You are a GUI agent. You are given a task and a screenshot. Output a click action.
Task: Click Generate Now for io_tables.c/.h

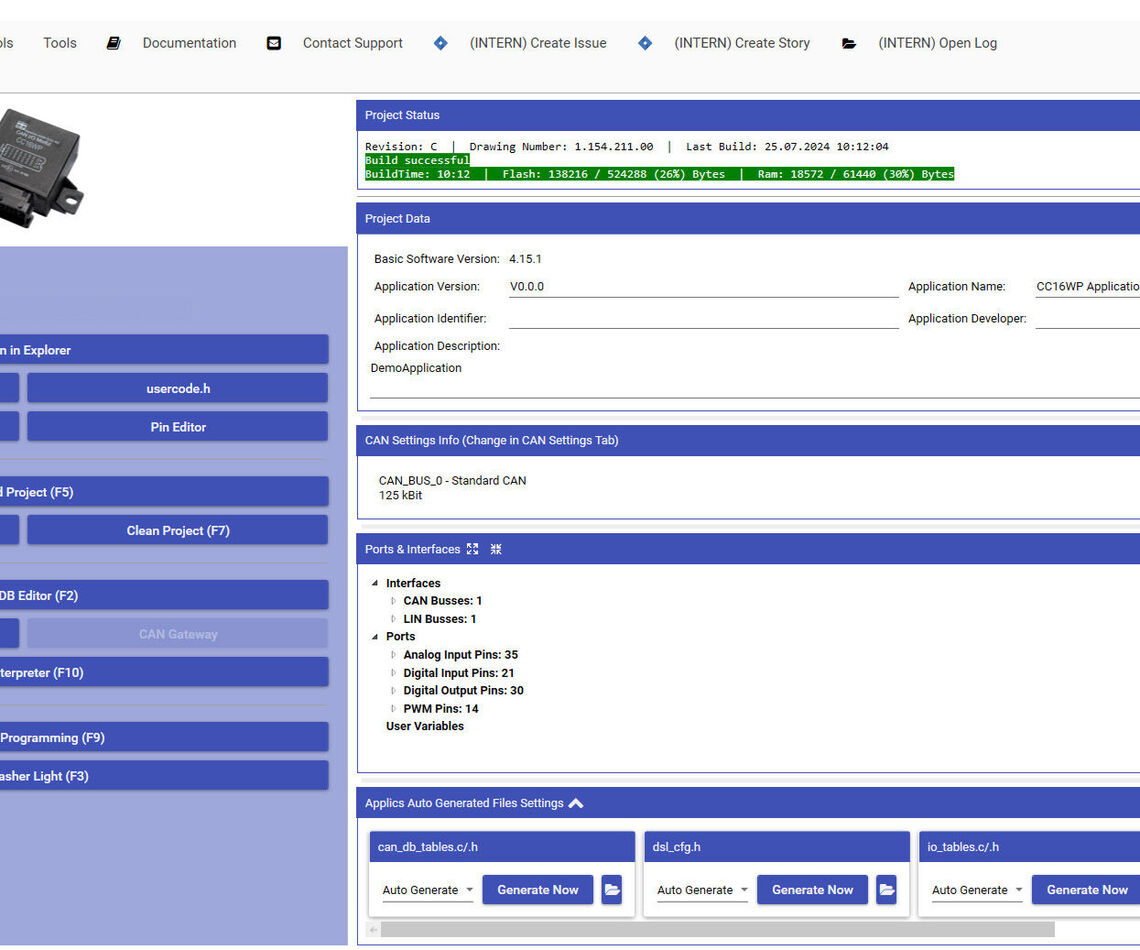coord(1086,890)
